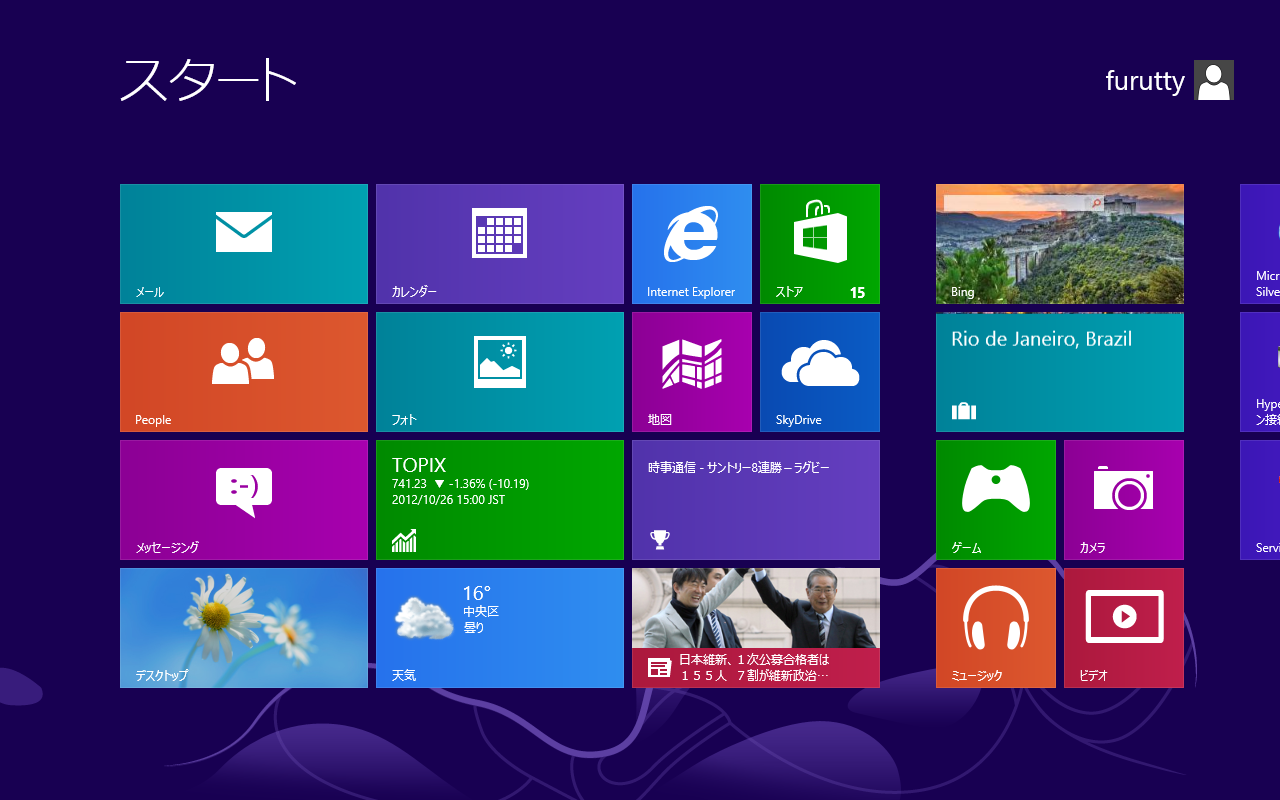1280x800 pixels.
Task: Open the Photos (フォト) tile
Action: click(500, 372)
